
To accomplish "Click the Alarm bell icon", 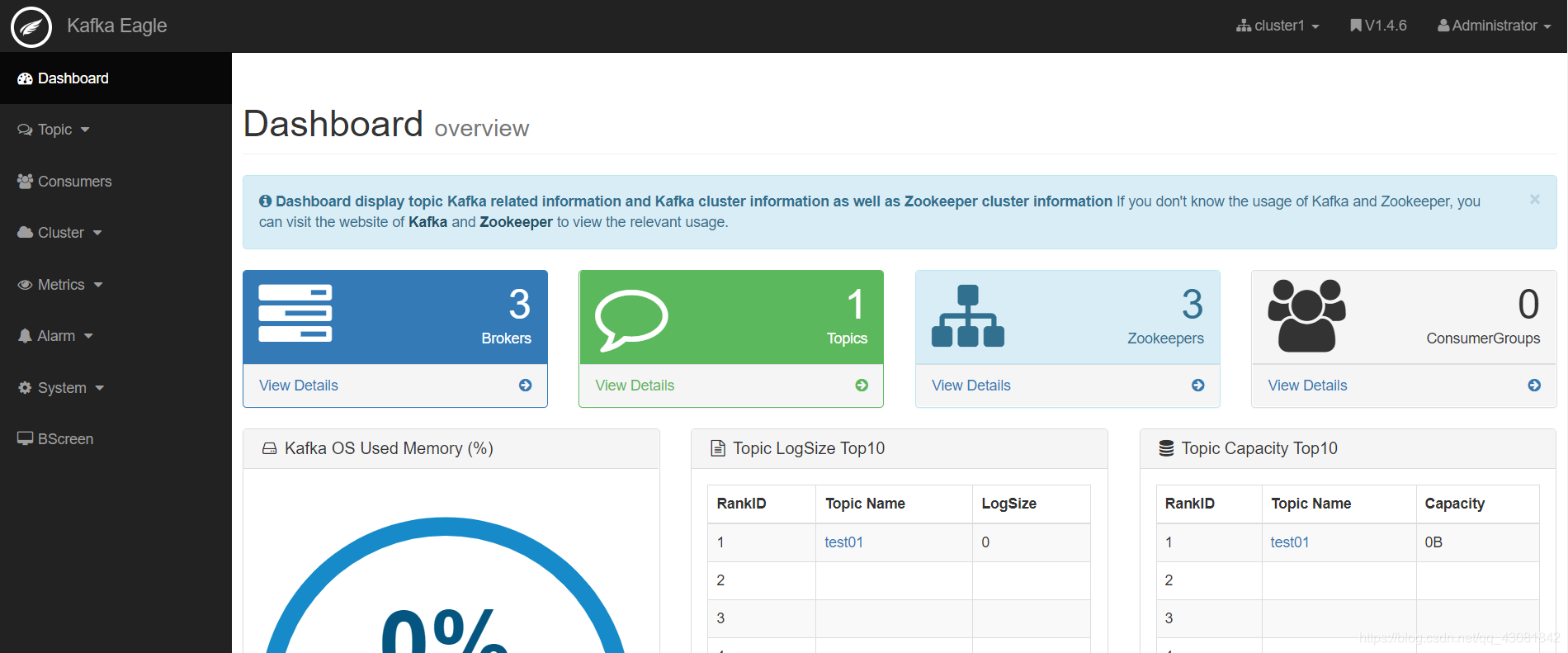I will pyautogui.click(x=25, y=336).
